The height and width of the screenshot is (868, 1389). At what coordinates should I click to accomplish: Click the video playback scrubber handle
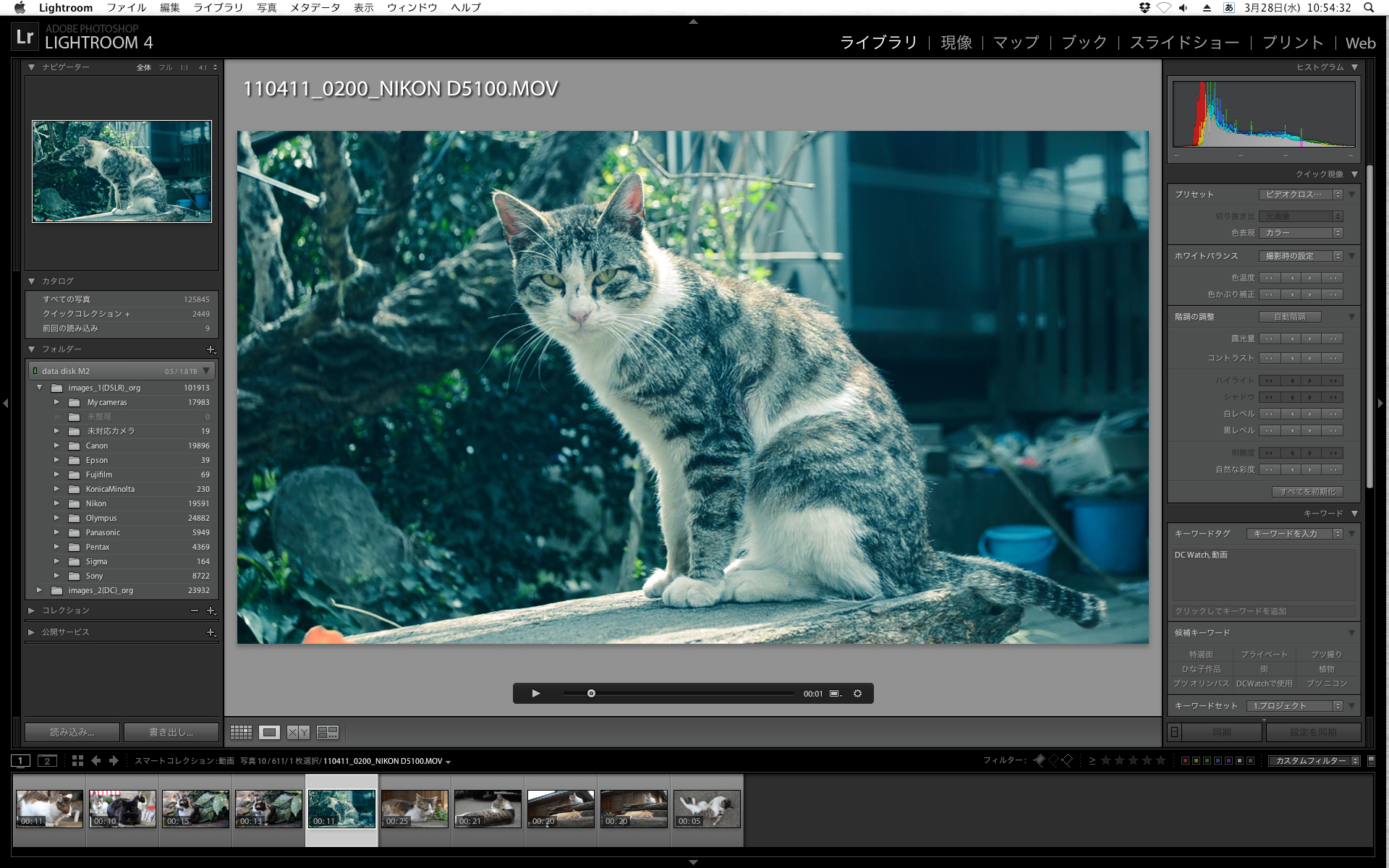coord(591,693)
